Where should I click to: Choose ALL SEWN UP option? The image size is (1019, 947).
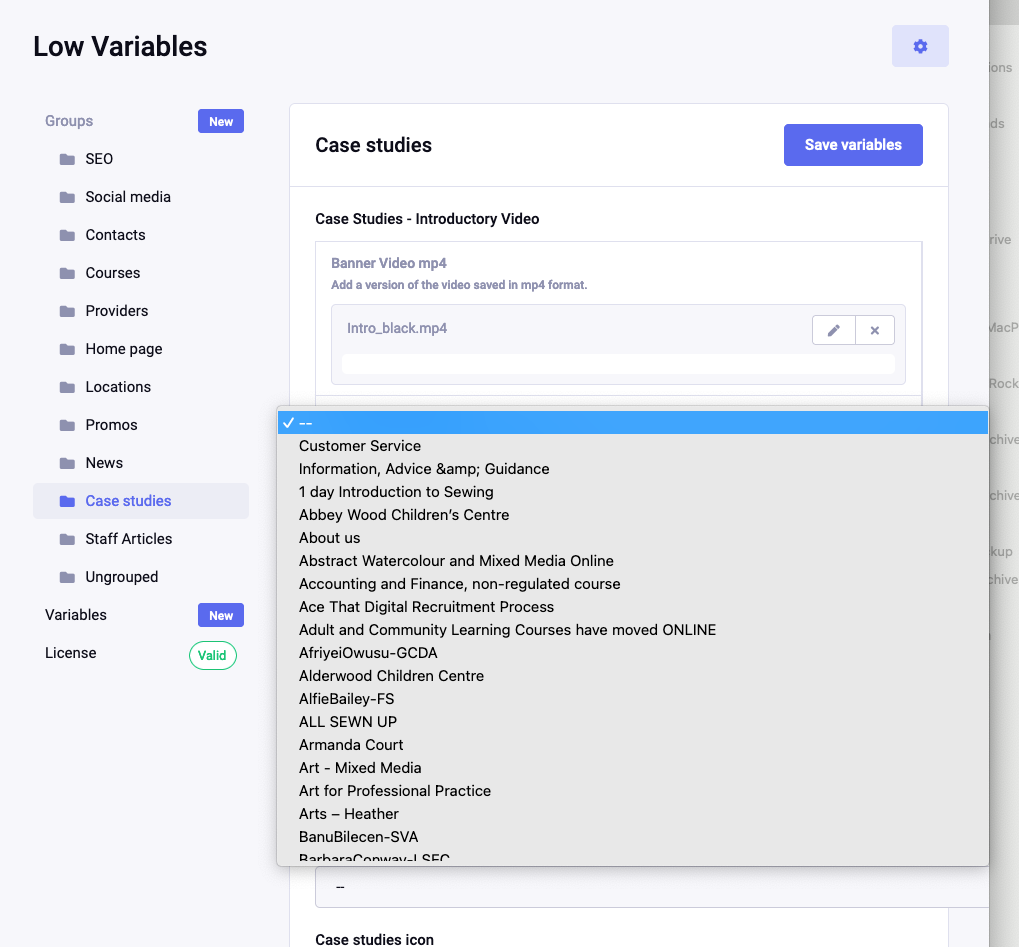[633, 722]
